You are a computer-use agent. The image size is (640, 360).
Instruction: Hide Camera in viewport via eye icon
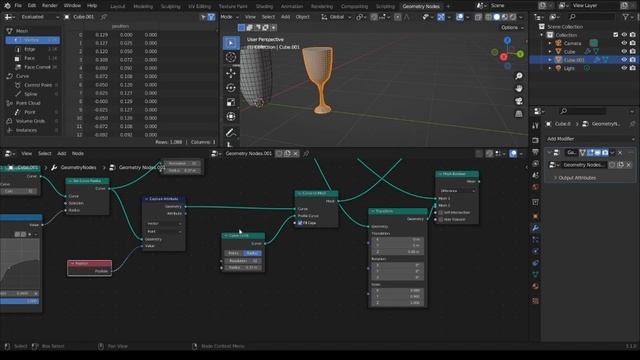click(624, 43)
